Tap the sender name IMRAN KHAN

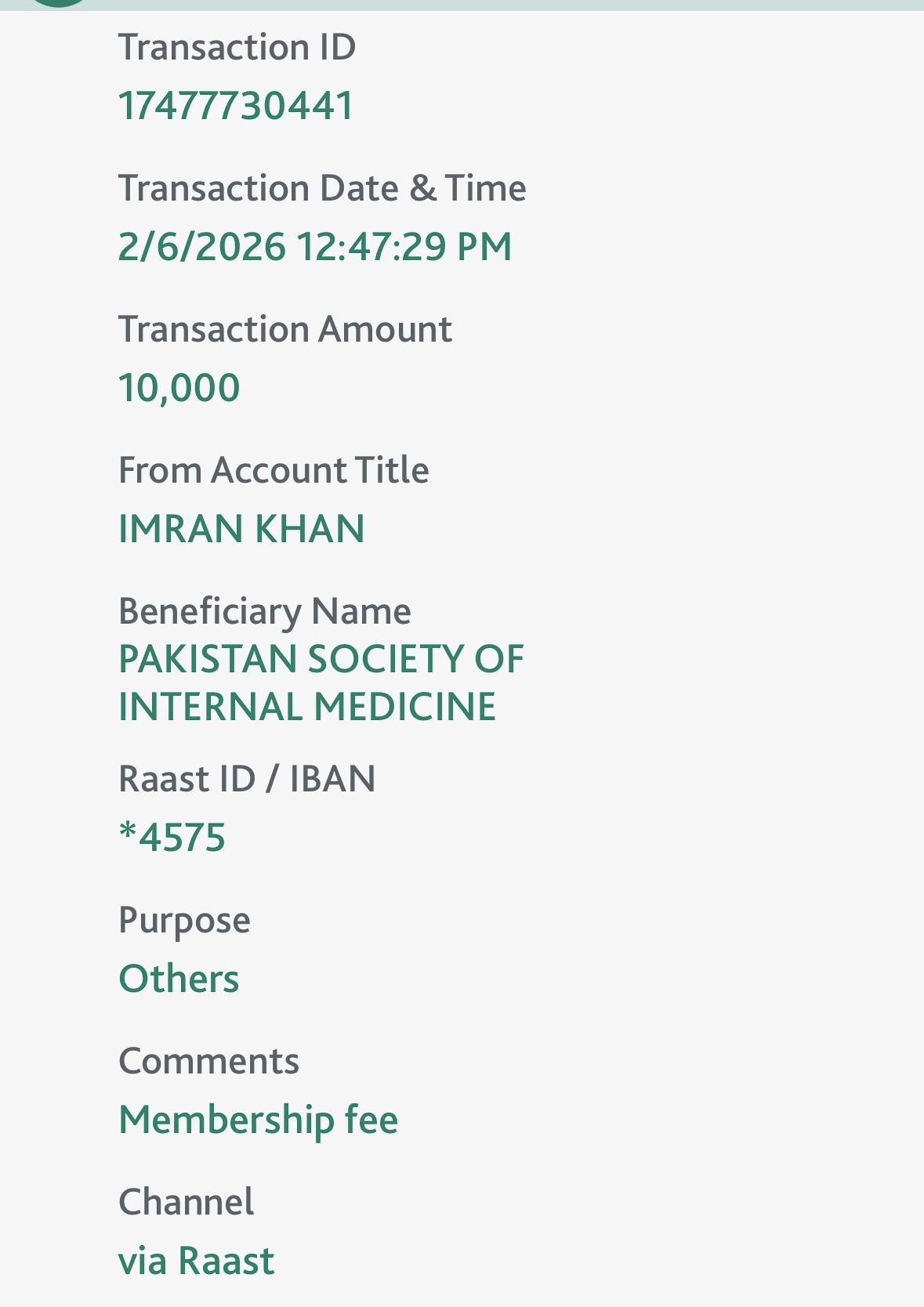241,529
